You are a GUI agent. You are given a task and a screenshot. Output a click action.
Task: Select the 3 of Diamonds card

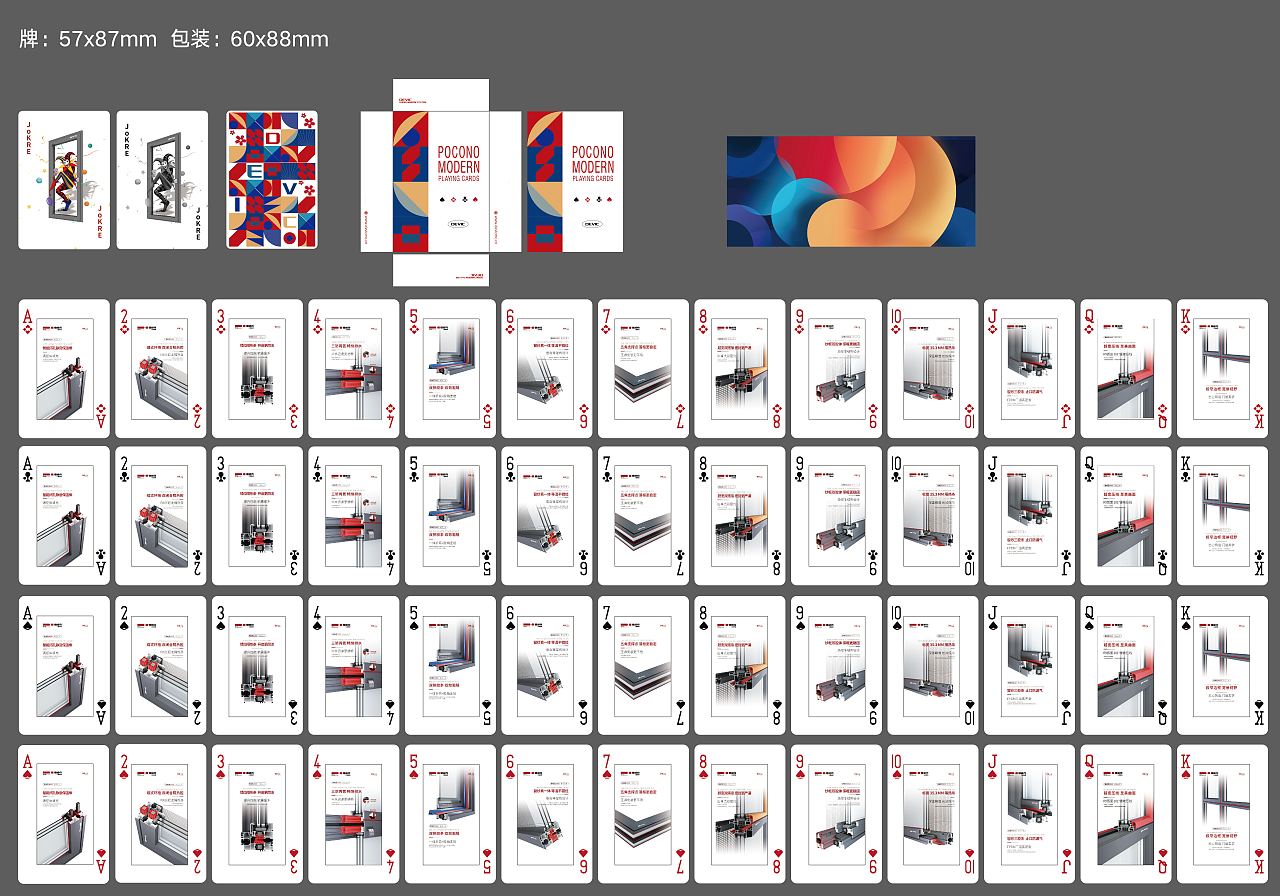257,368
